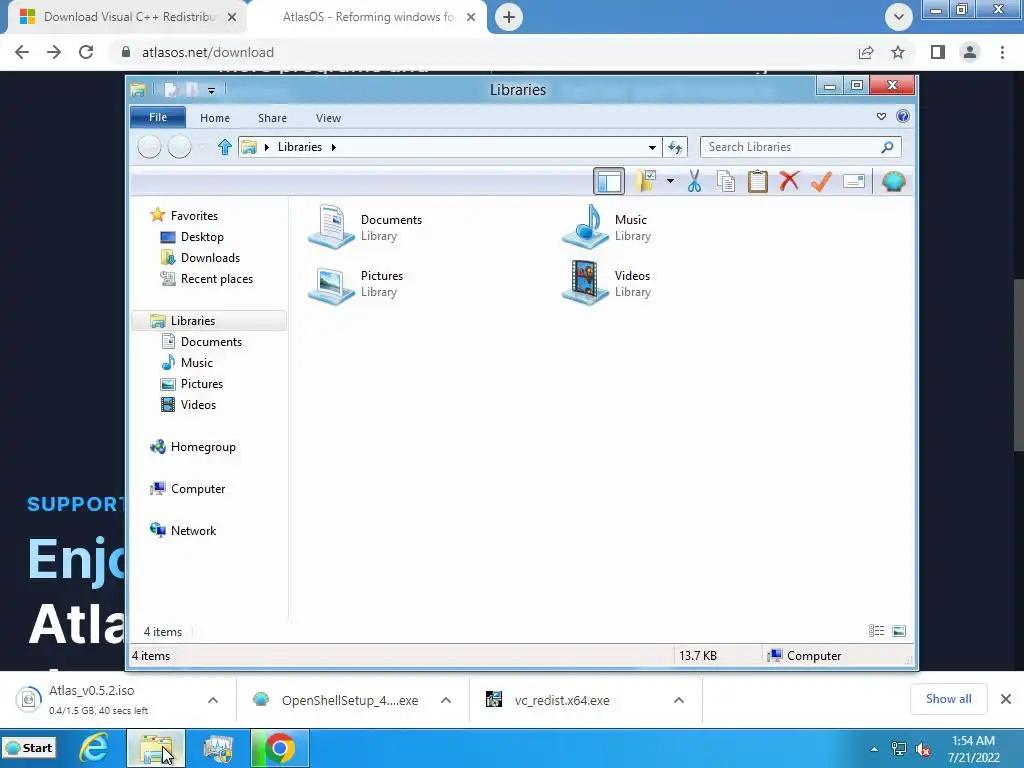Open Internet Explorer from taskbar
1024x768 pixels.
click(x=93, y=748)
